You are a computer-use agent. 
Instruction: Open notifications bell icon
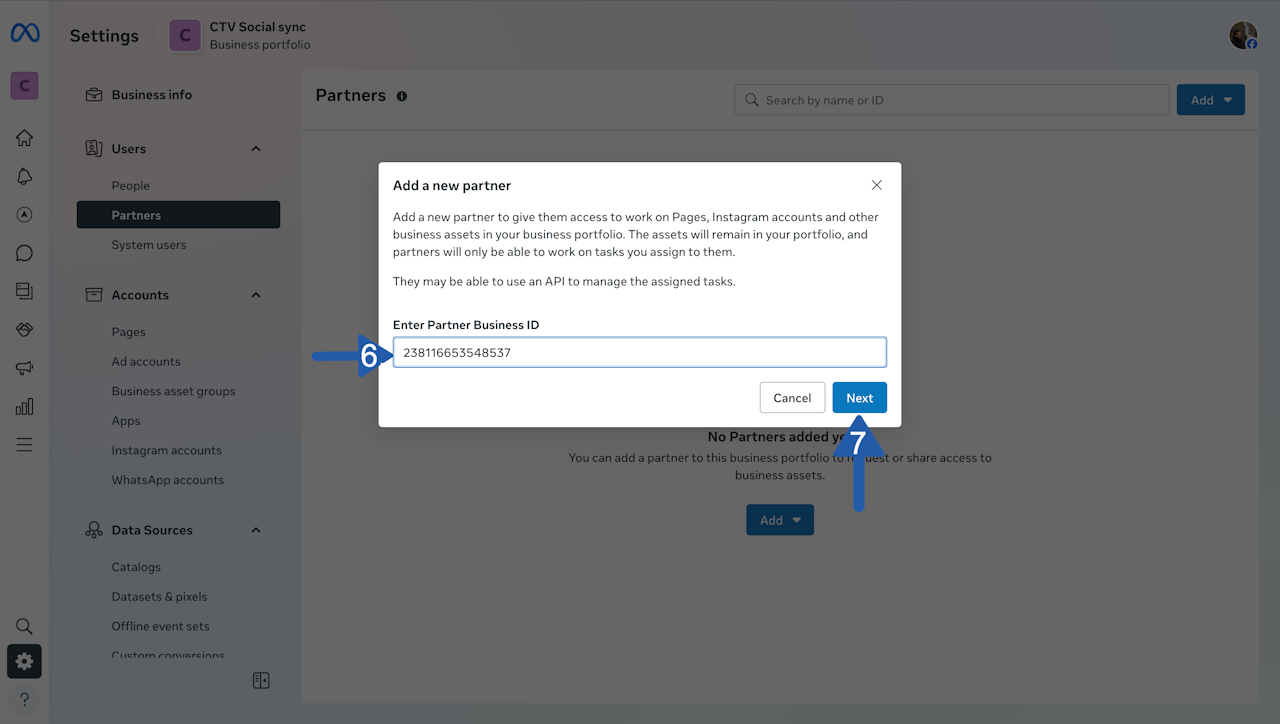pos(24,176)
